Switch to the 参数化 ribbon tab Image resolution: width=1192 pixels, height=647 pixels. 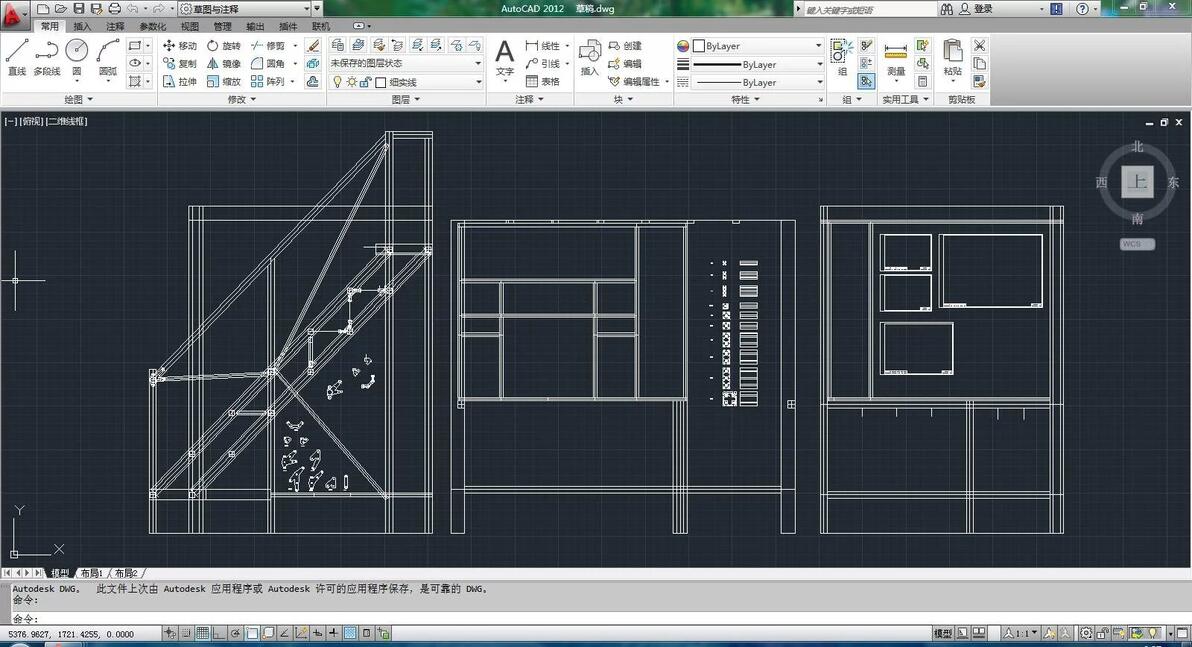point(152,27)
